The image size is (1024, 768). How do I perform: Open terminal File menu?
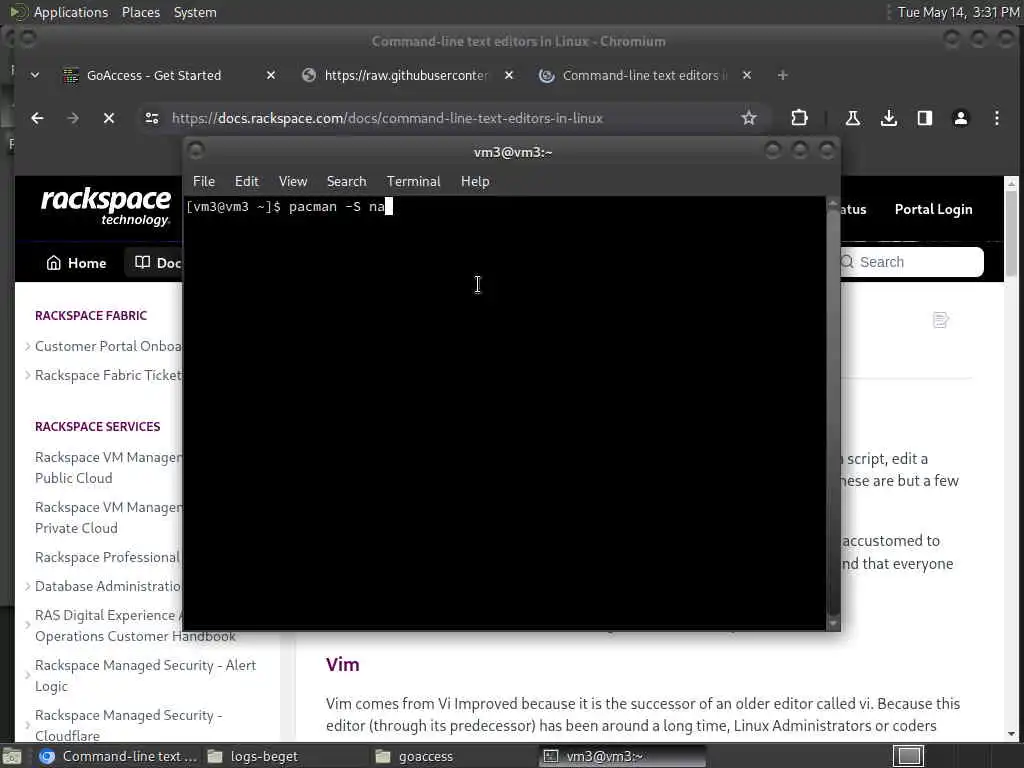(x=204, y=182)
